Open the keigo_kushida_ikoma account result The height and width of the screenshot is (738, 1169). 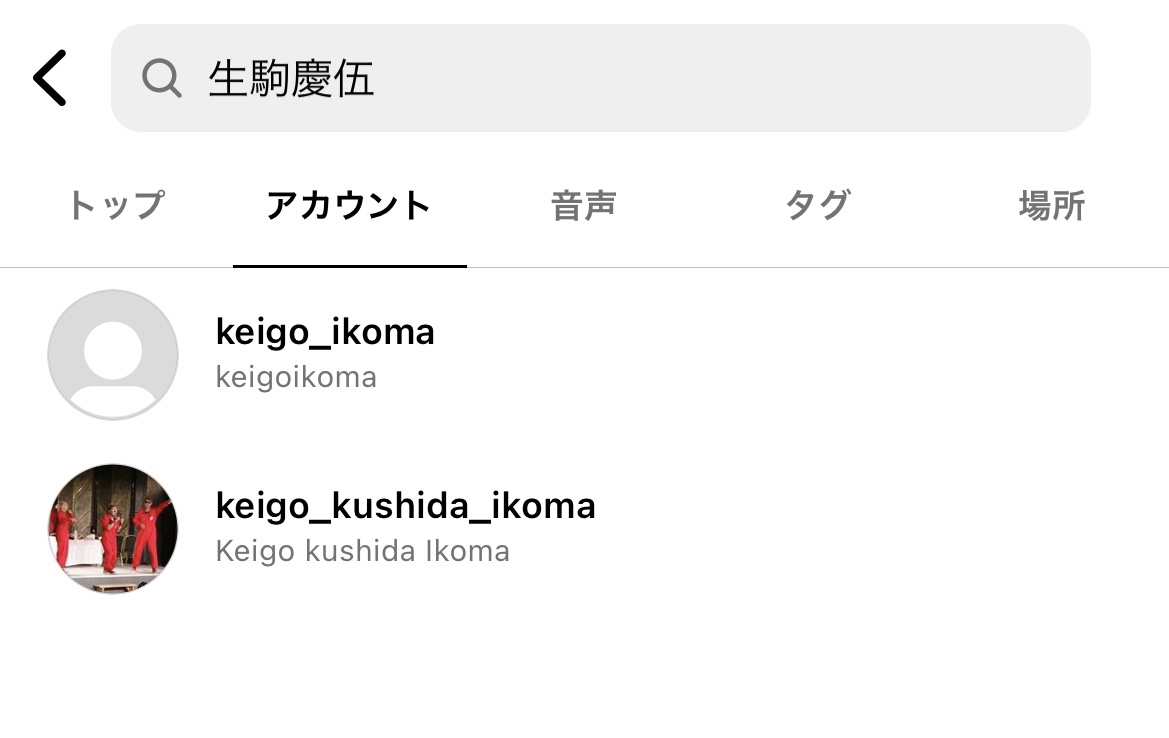coord(406,505)
